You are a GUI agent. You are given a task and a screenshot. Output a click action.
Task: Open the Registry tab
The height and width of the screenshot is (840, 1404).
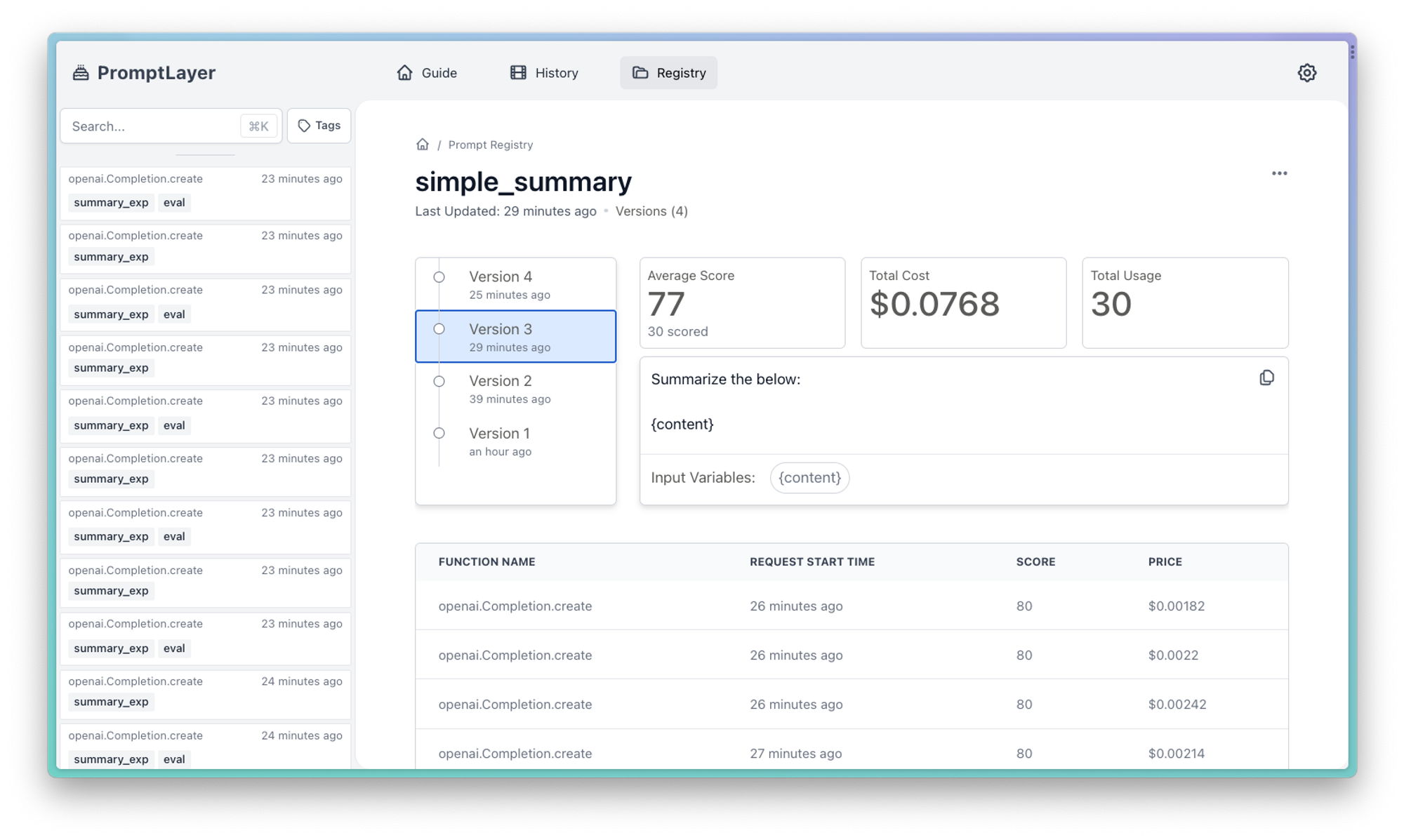click(x=668, y=73)
